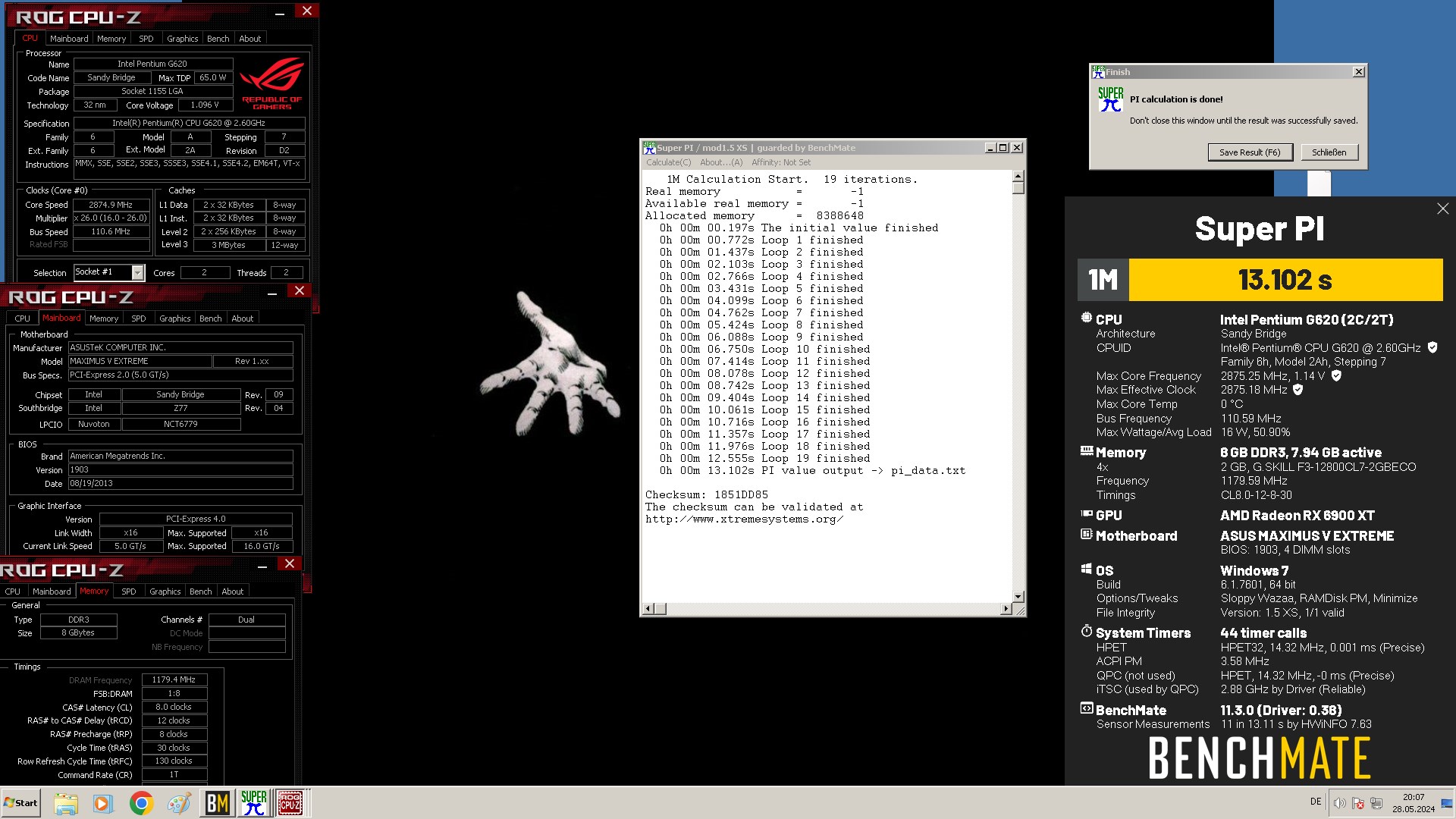
Task: Click the Super PI horizontal scroll left arrow
Action: pos(648,609)
